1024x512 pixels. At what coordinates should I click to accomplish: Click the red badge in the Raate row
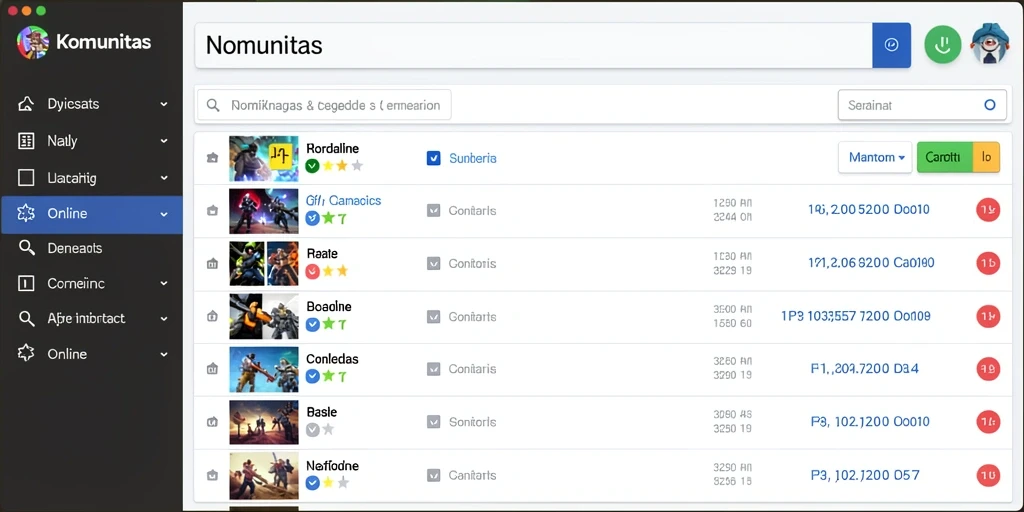(x=988, y=263)
